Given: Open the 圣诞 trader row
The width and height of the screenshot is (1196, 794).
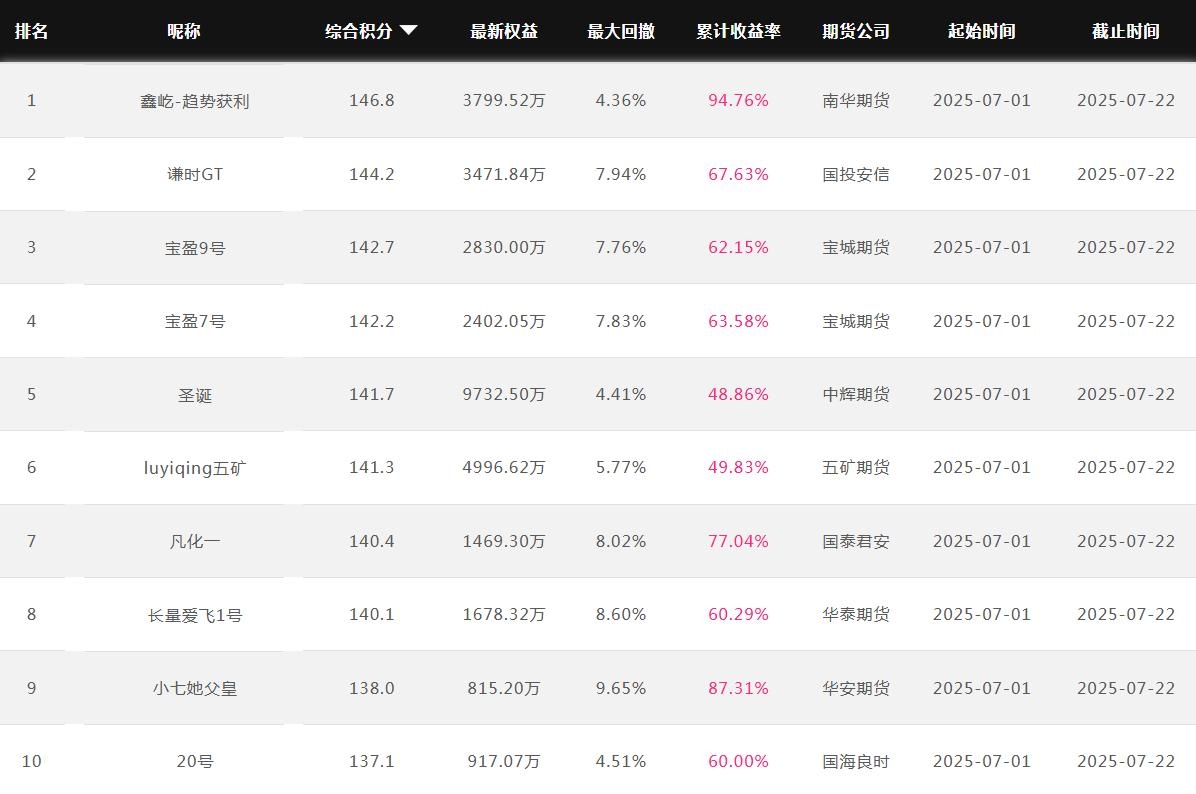Looking at the screenshot, I should 195,395.
